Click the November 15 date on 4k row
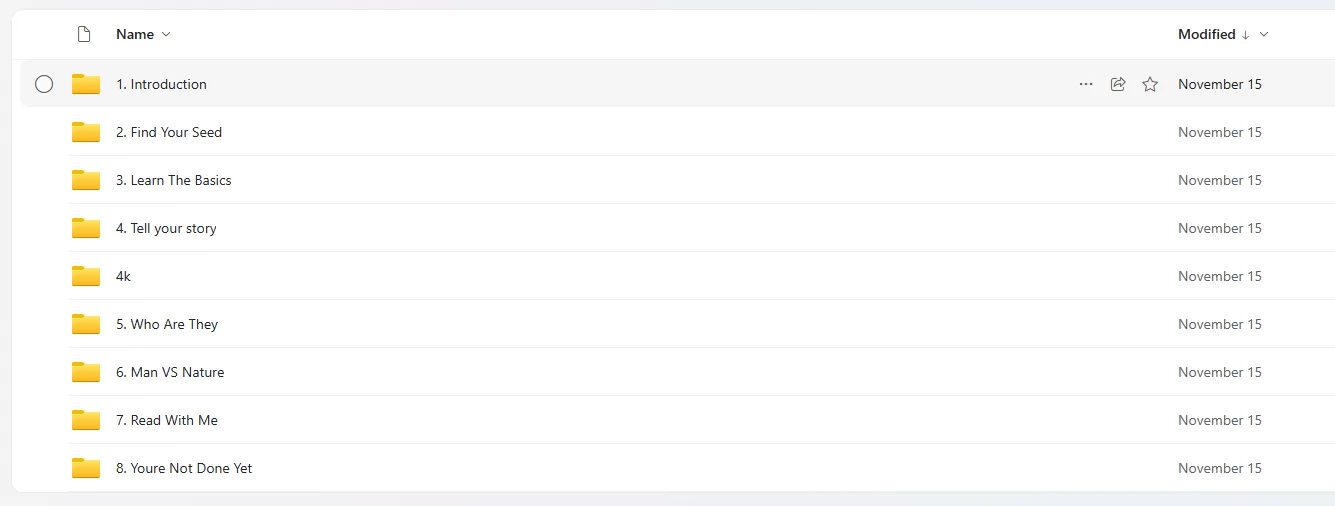1335x506 pixels. tap(1219, 276)
